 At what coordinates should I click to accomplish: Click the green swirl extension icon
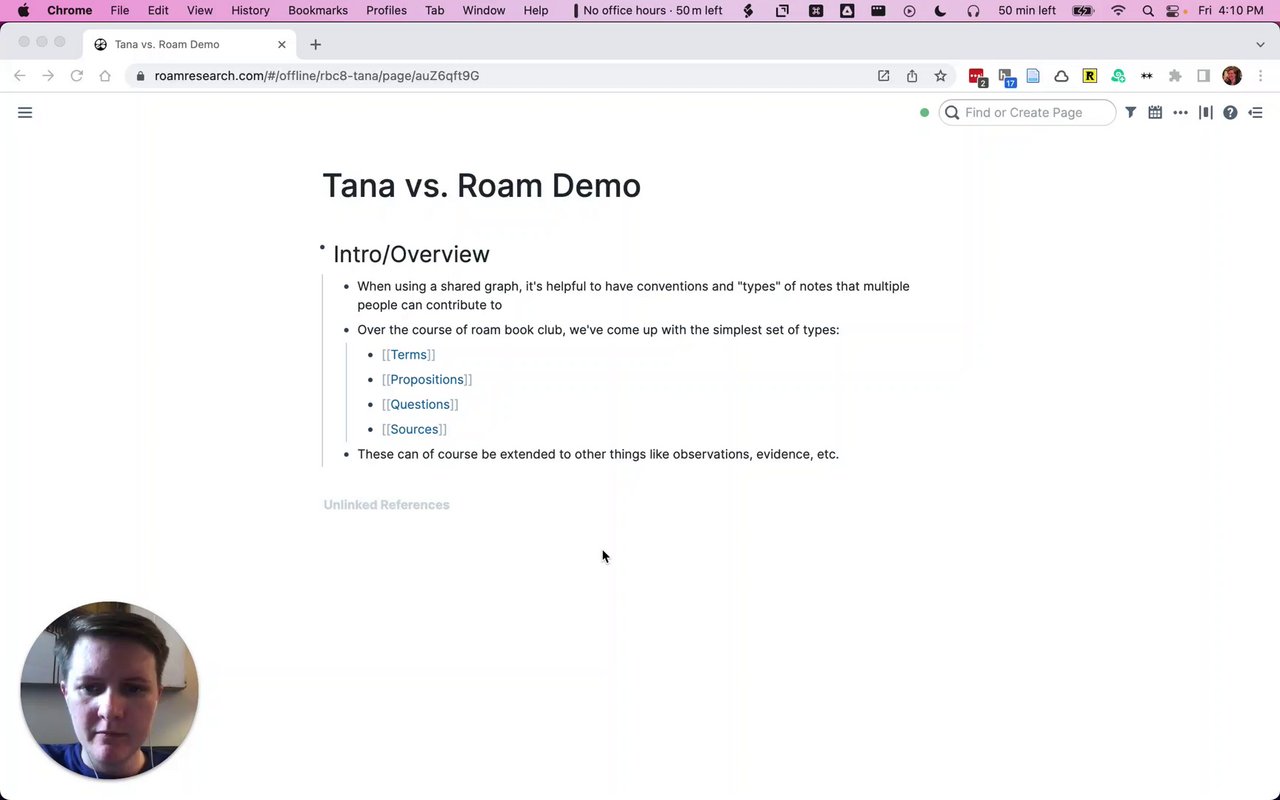1118,76
